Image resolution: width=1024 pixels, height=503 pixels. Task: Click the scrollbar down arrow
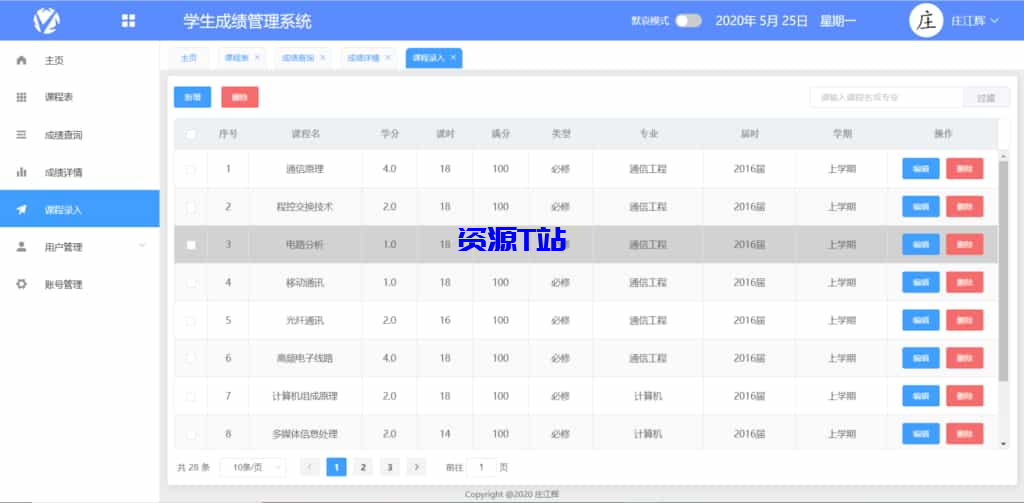click(1004, 444)
